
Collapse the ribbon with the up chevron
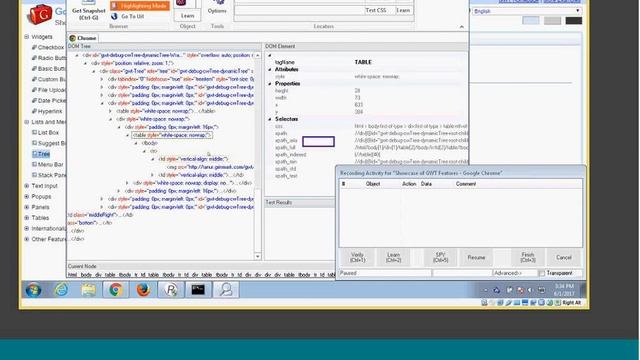(x=462, y=27)
